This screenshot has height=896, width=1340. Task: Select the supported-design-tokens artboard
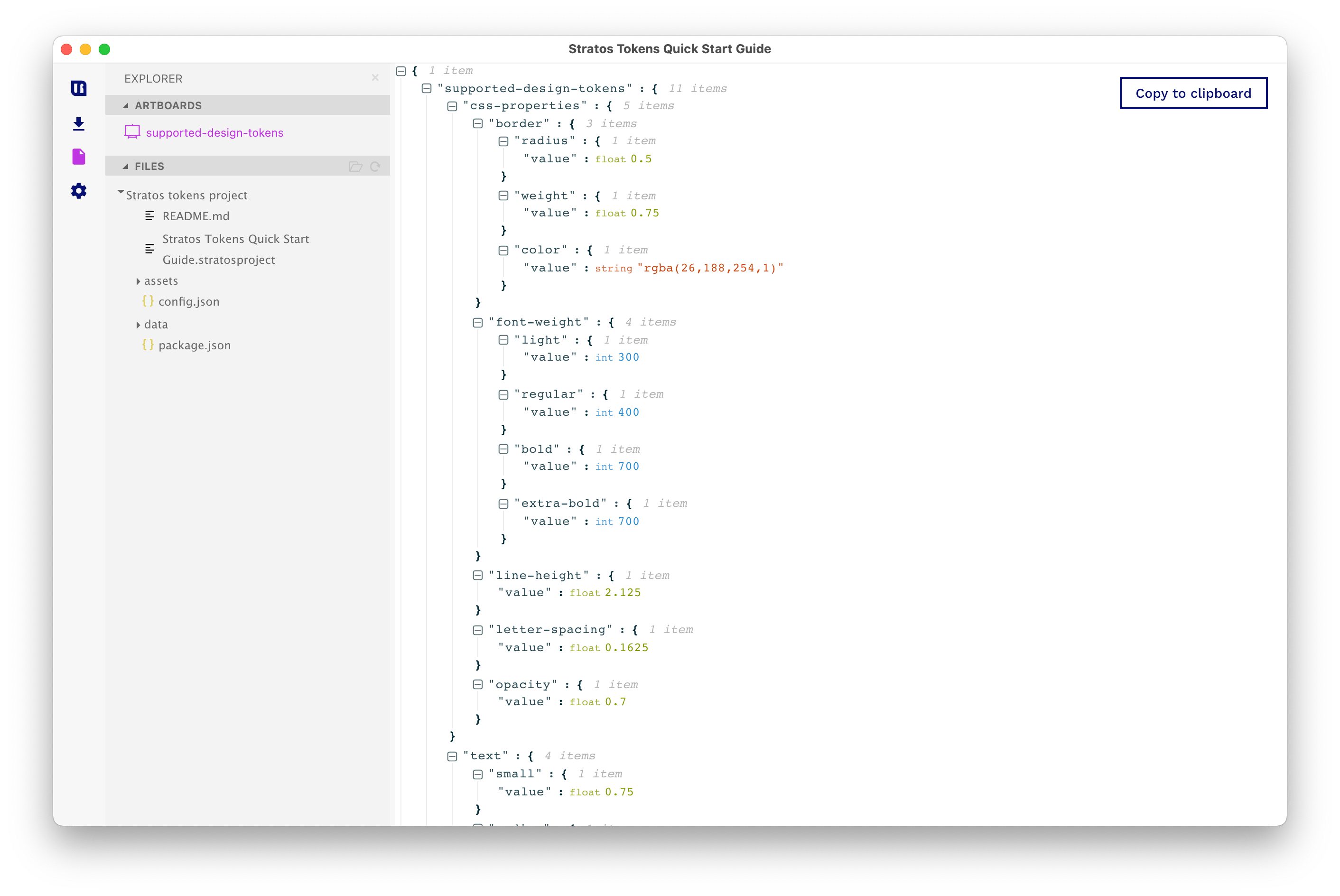click(x=215, y=132)
